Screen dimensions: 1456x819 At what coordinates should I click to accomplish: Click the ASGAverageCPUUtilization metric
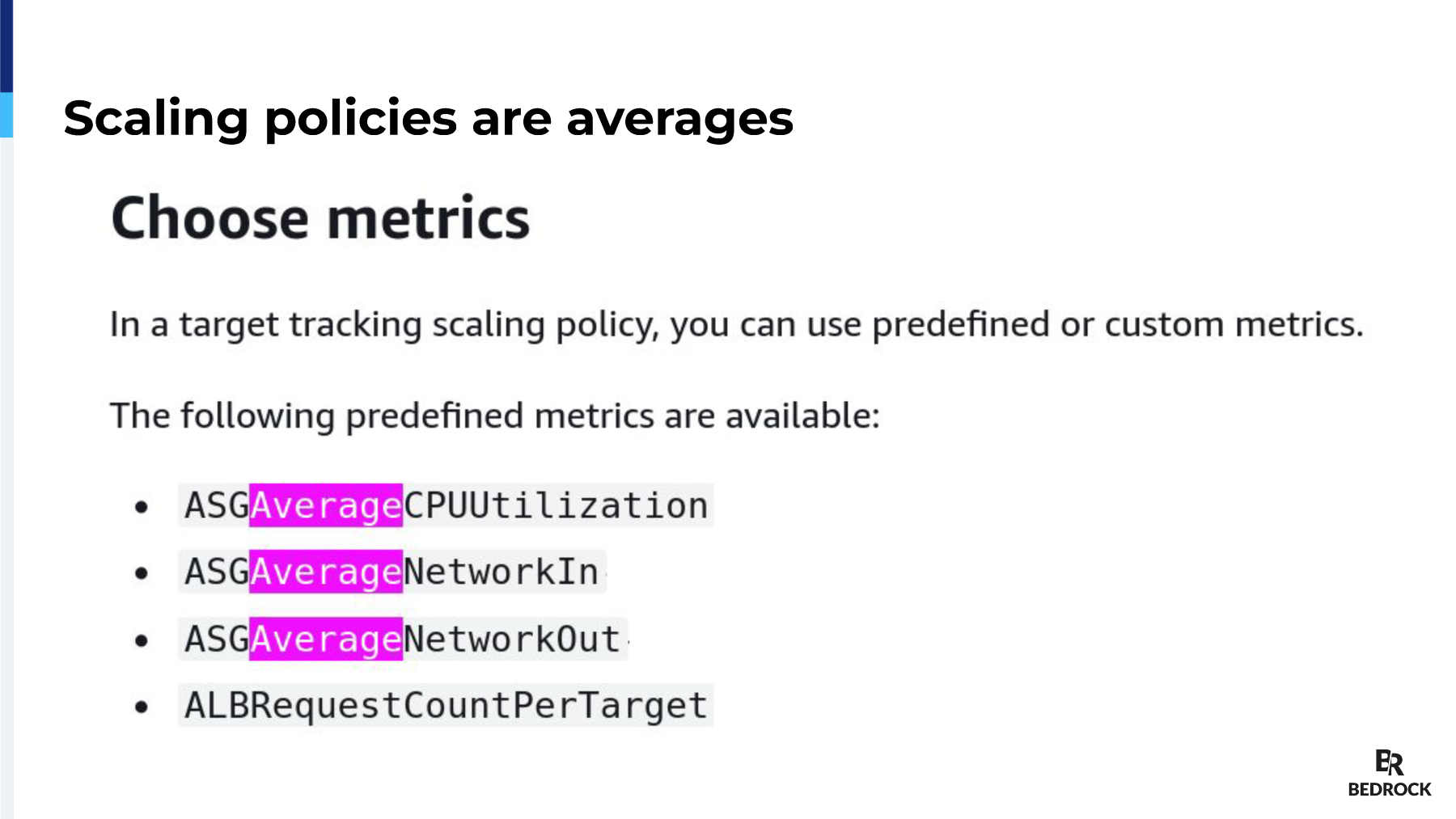446,505
